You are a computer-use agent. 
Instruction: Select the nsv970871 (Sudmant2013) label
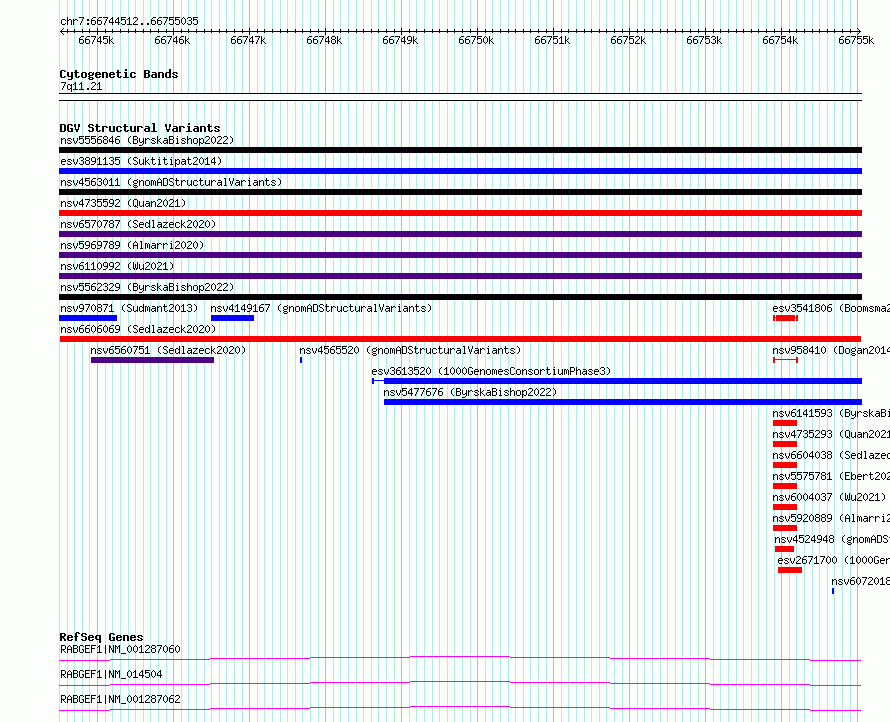[129, 308]
